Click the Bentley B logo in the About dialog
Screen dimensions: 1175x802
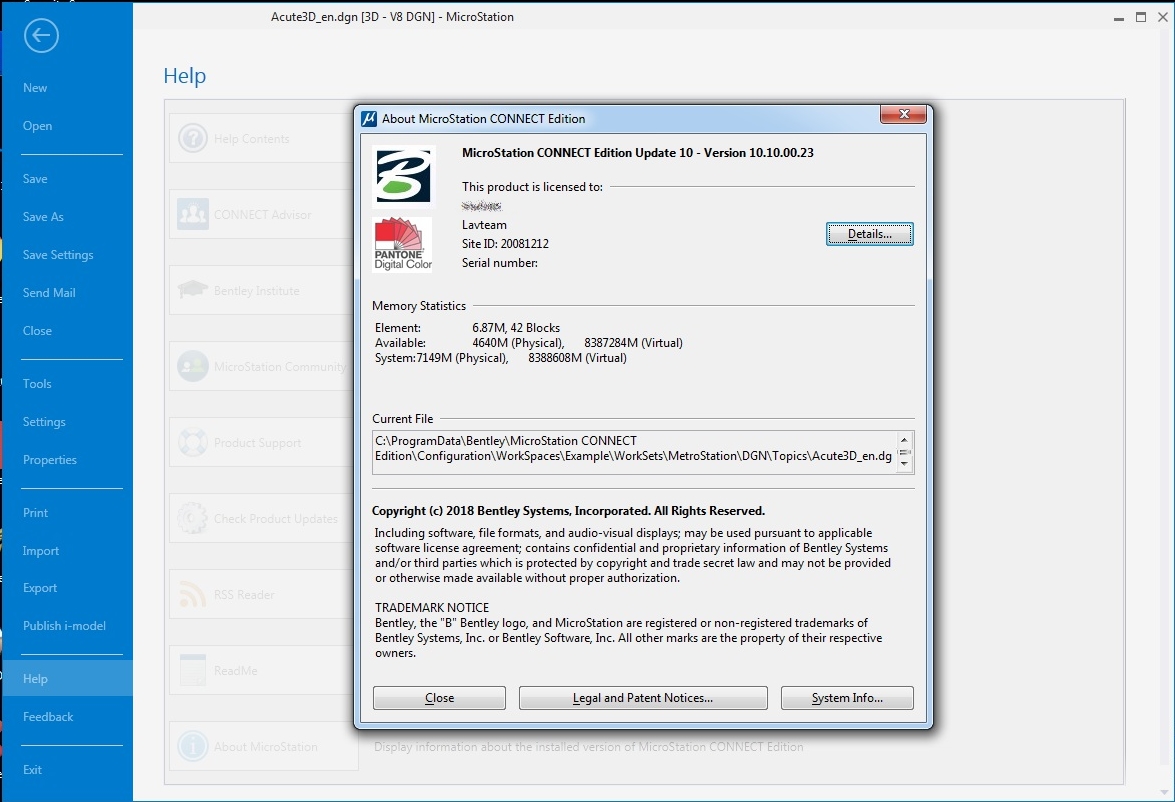403,176
